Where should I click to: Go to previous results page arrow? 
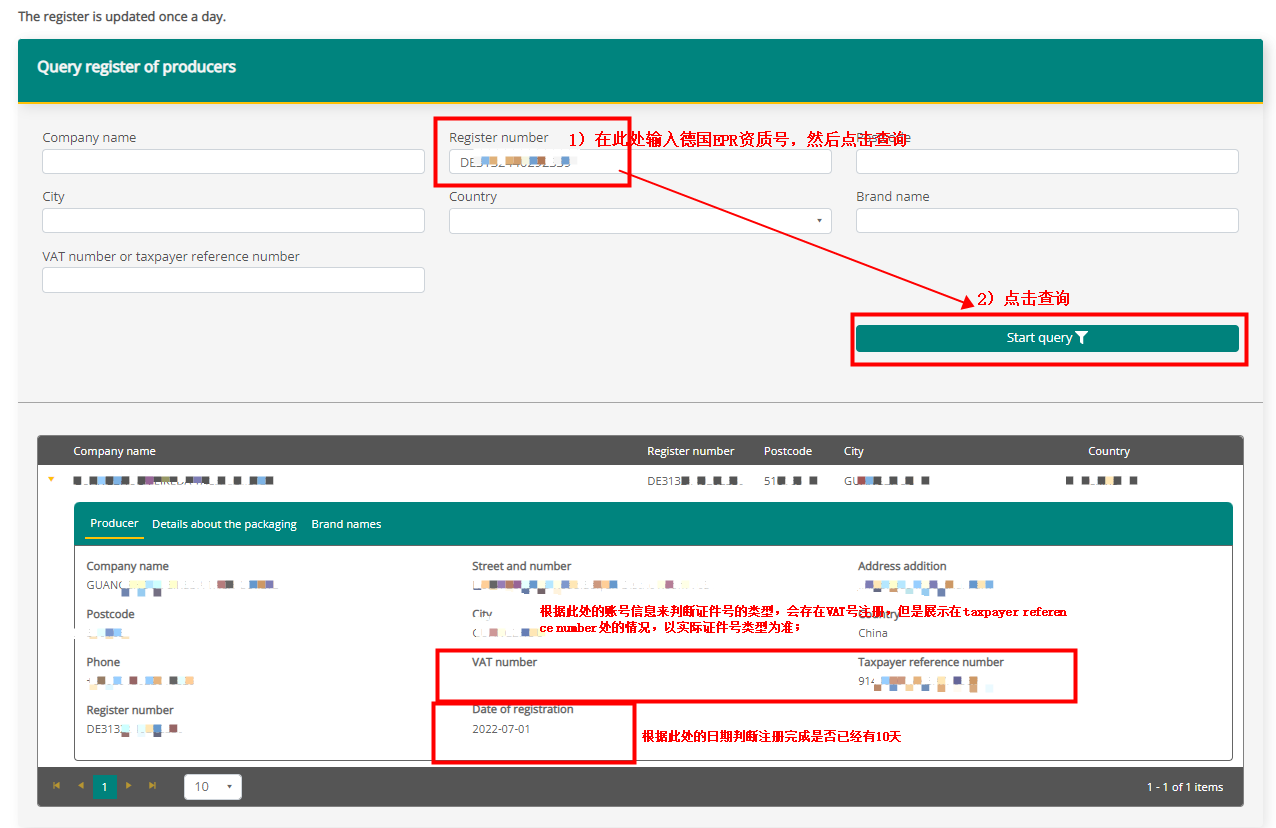point(81,786)
